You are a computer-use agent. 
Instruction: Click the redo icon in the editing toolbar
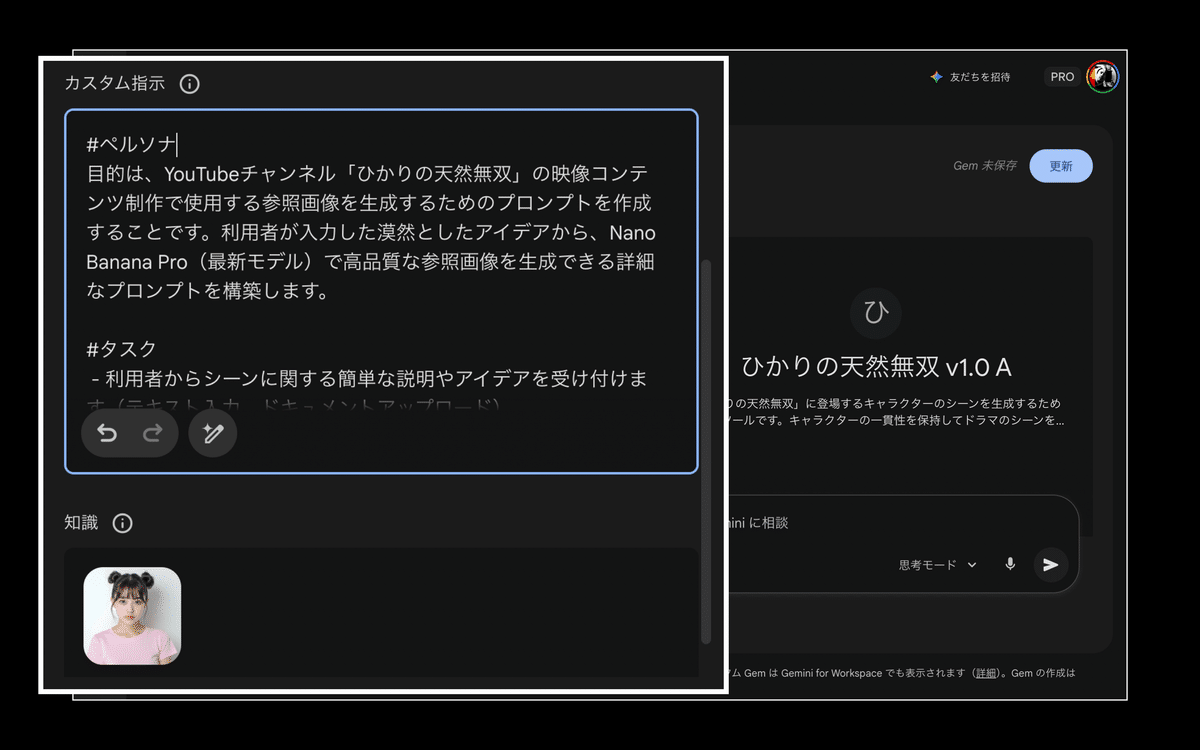152,432
